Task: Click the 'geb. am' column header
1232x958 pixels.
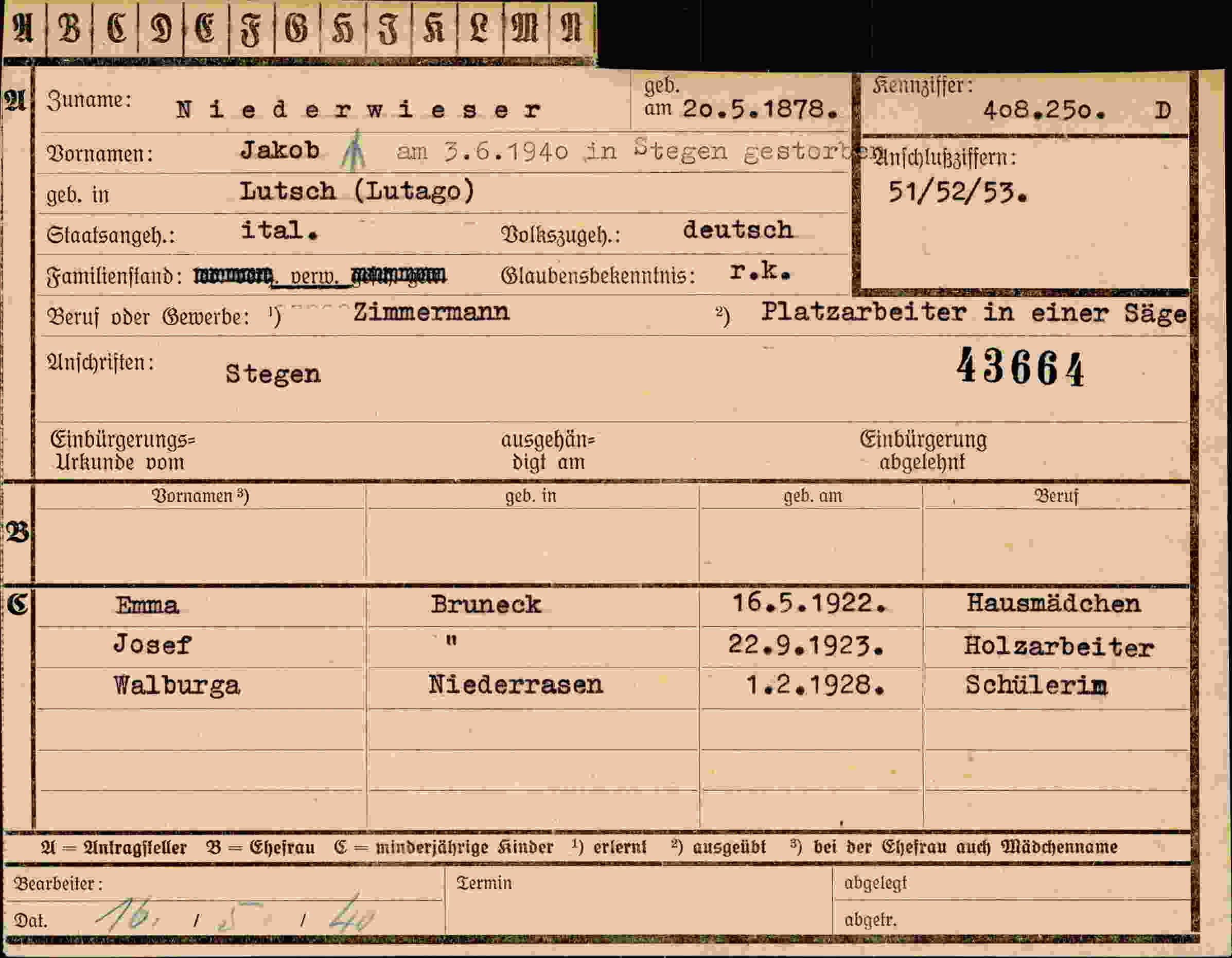Action: (813, 496)
